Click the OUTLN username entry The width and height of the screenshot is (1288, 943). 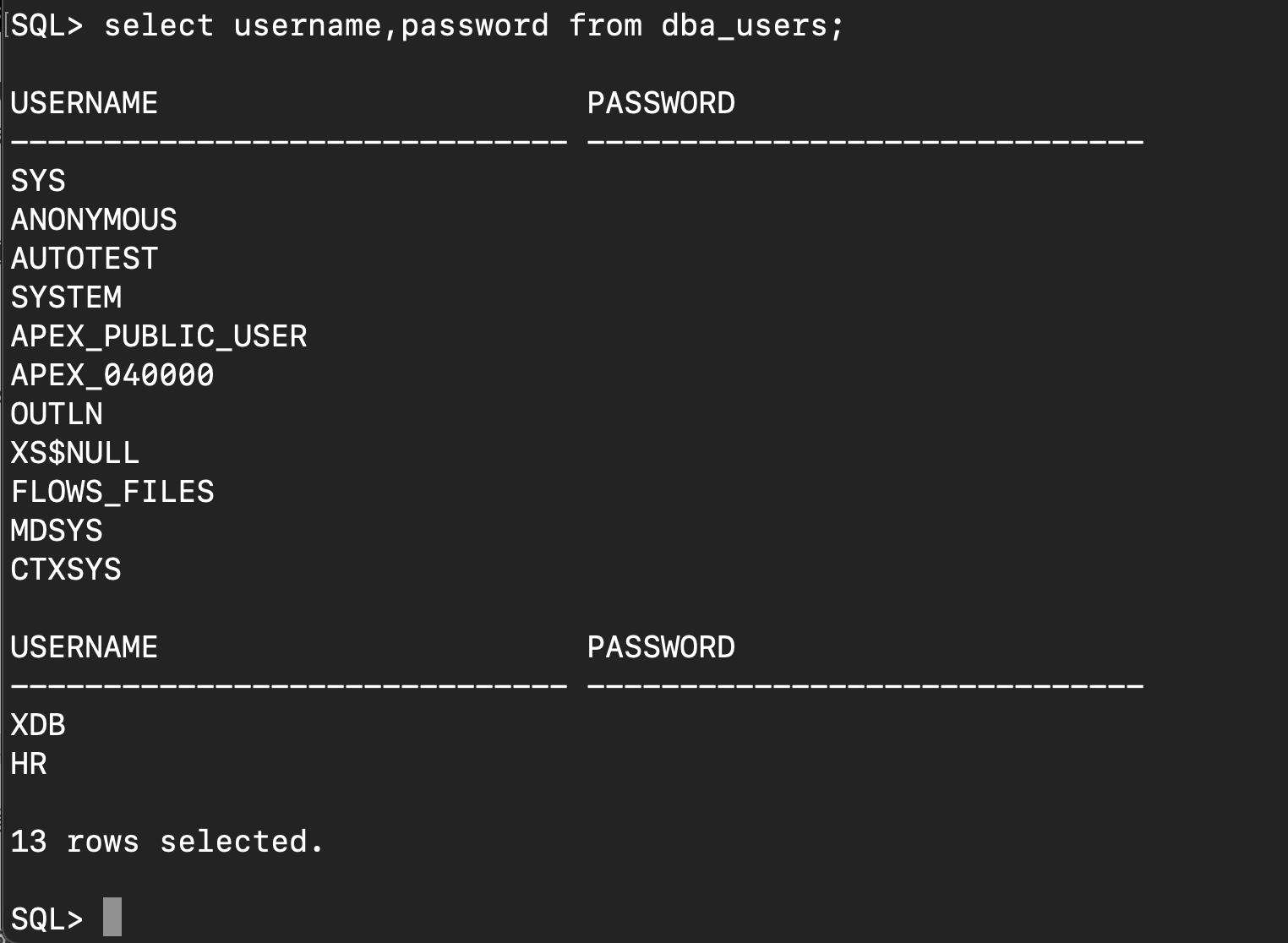click(x=57, y=414)
